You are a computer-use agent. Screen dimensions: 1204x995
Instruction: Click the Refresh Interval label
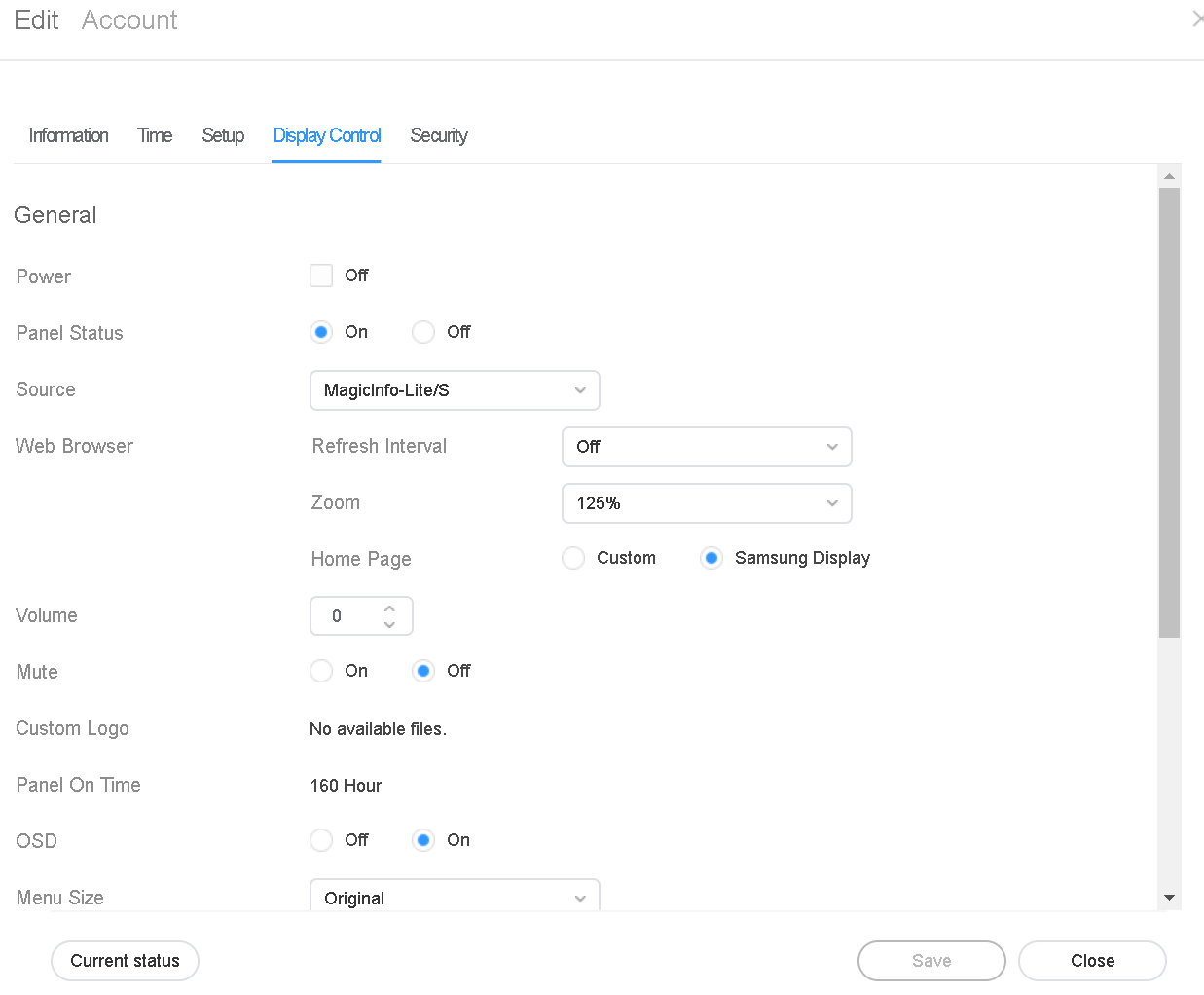(380, 446)
